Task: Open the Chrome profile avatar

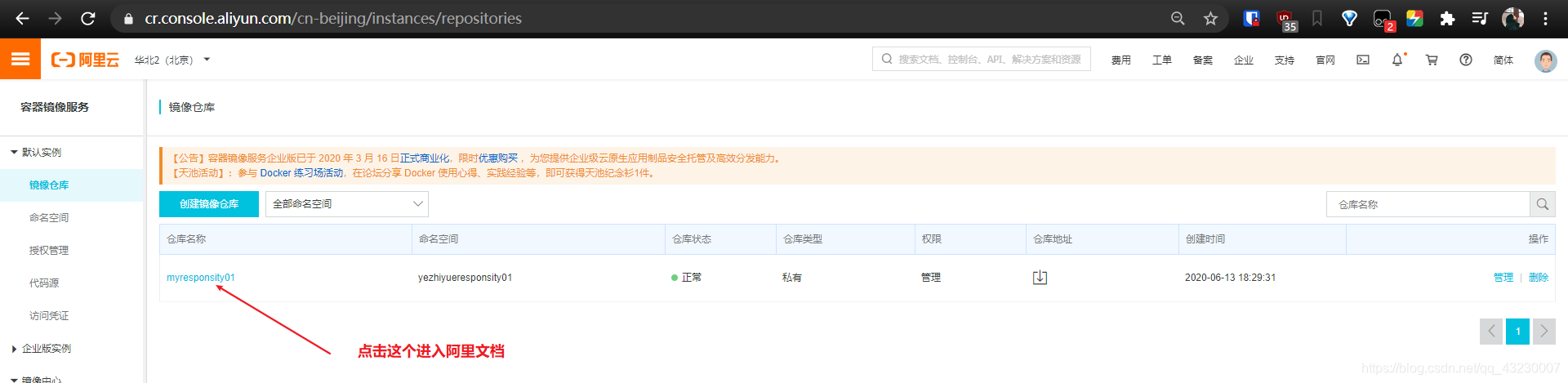Action: pyautogui.click(x=1512, y=18)
